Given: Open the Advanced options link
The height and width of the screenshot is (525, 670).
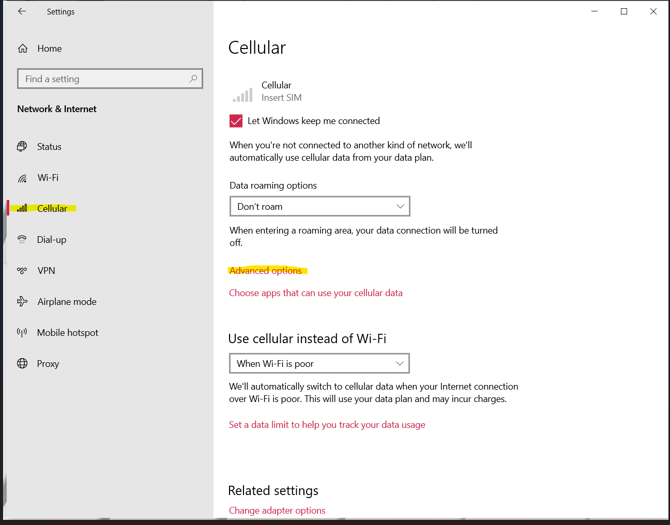Looking at the screenshot, I should click(x=265, y=270).
